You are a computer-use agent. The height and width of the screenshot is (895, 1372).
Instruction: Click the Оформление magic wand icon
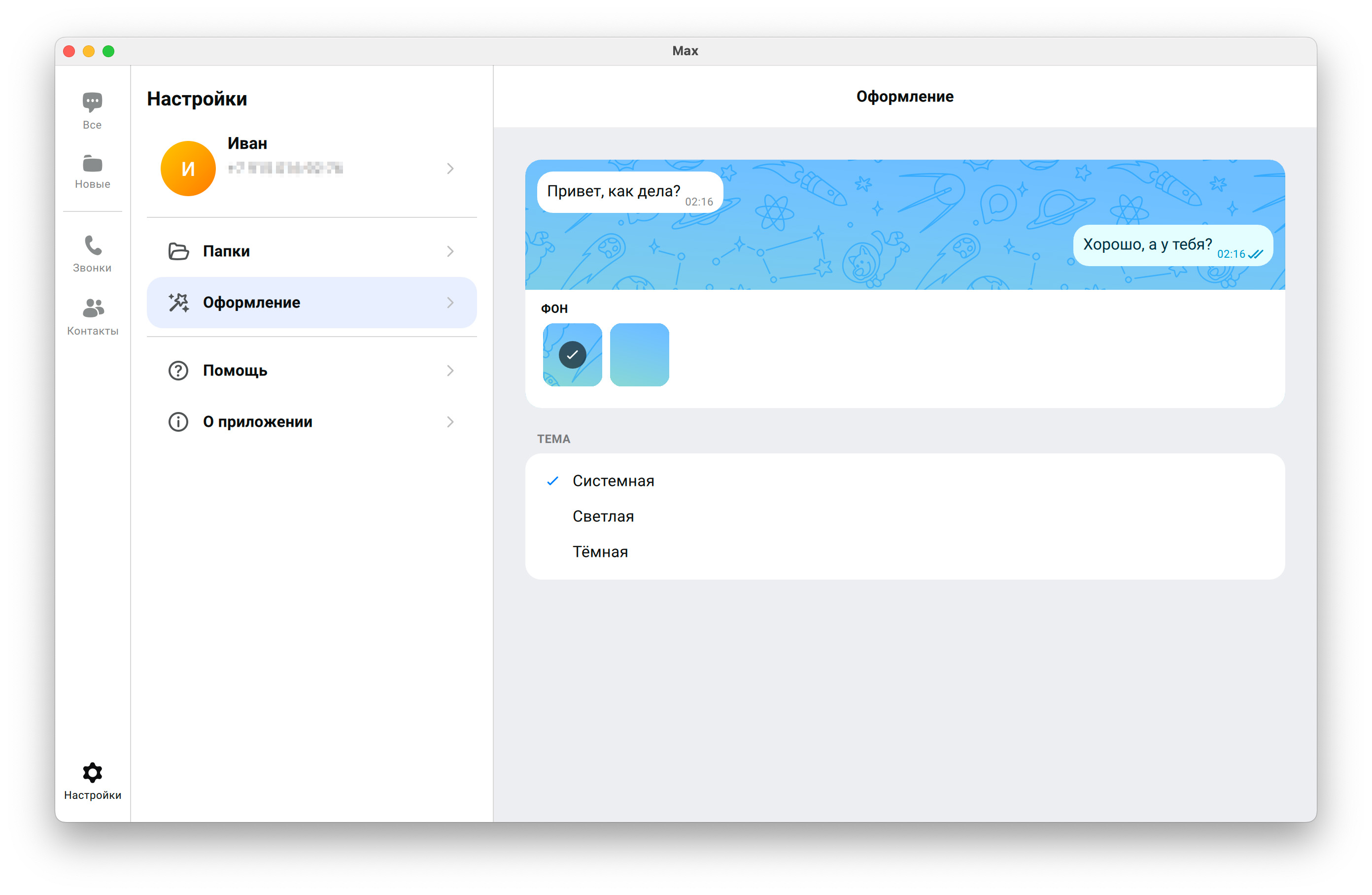tap(178, 302)
